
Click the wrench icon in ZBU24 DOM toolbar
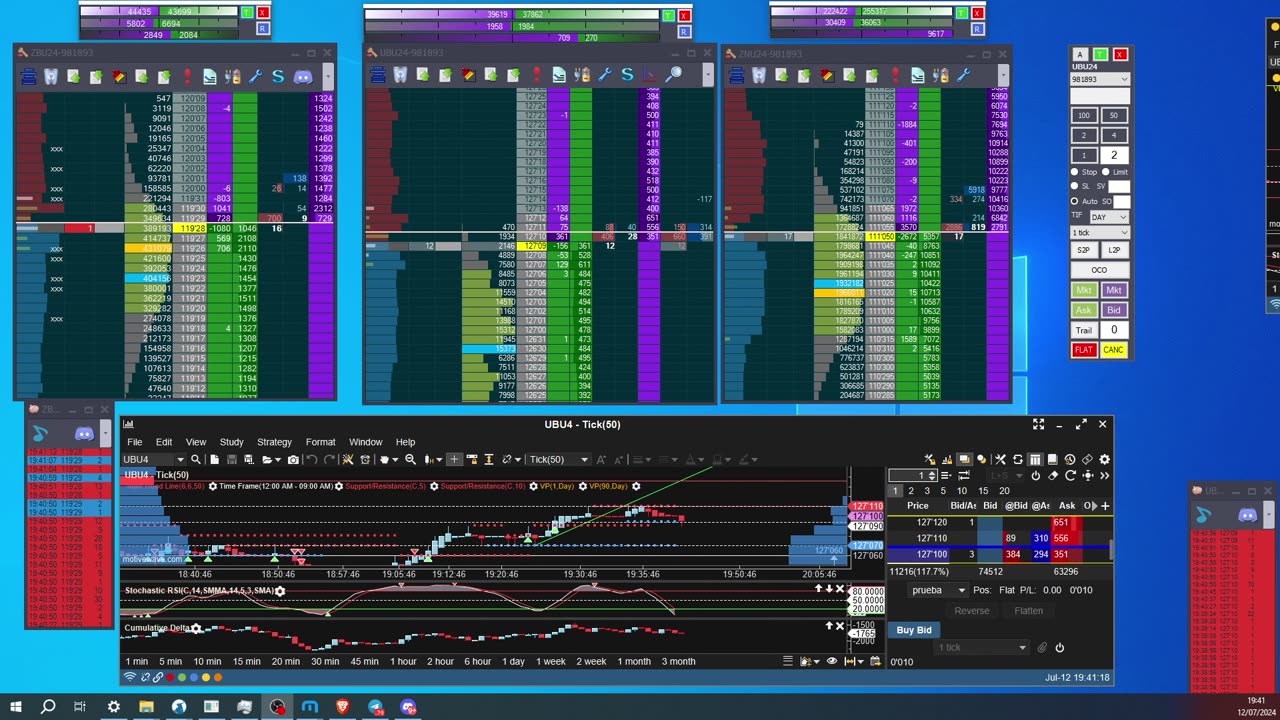pyautogui.click(x=255, y=75)
